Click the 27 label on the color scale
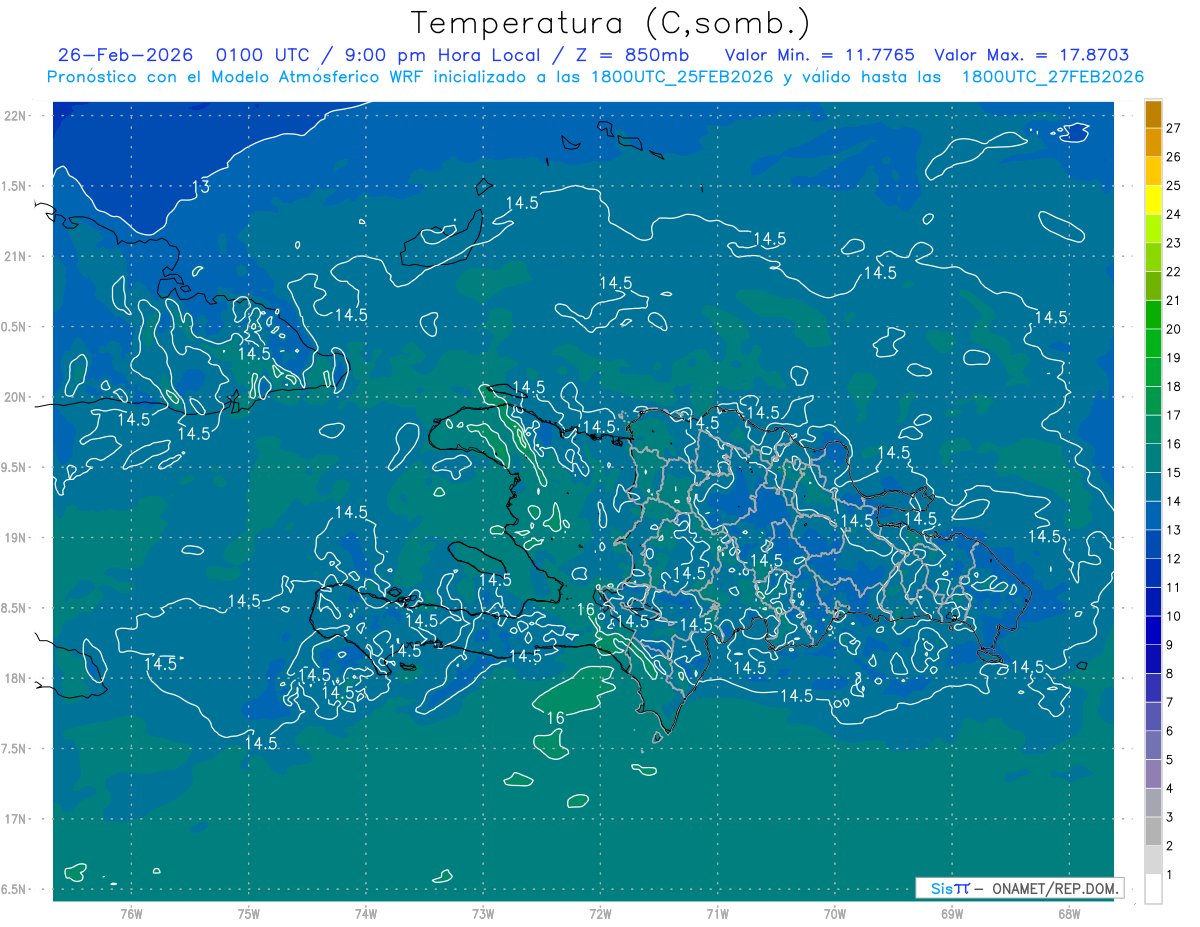The image size is (1200, 927). click(1173, 128)
